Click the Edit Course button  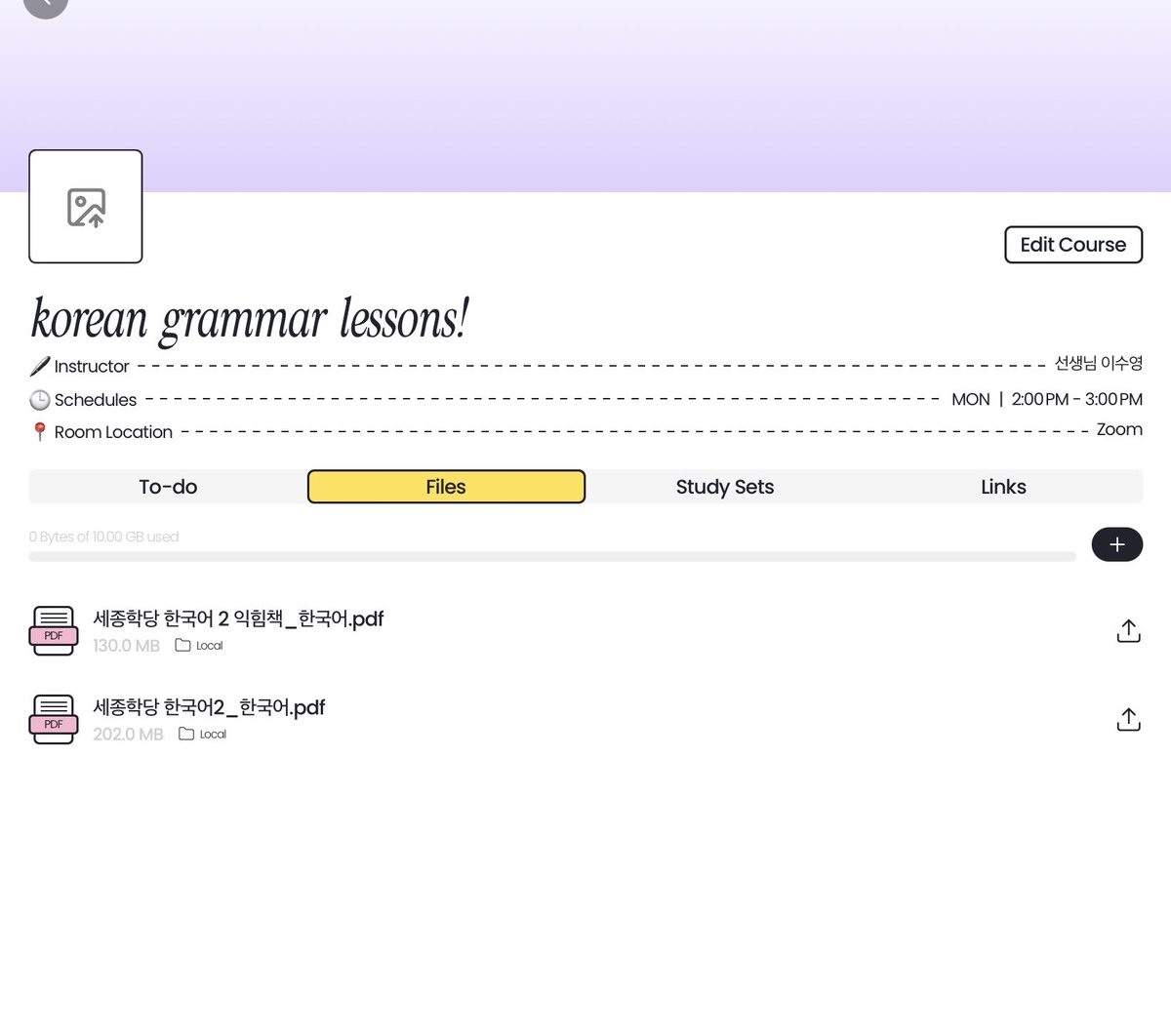[1073, 245]
